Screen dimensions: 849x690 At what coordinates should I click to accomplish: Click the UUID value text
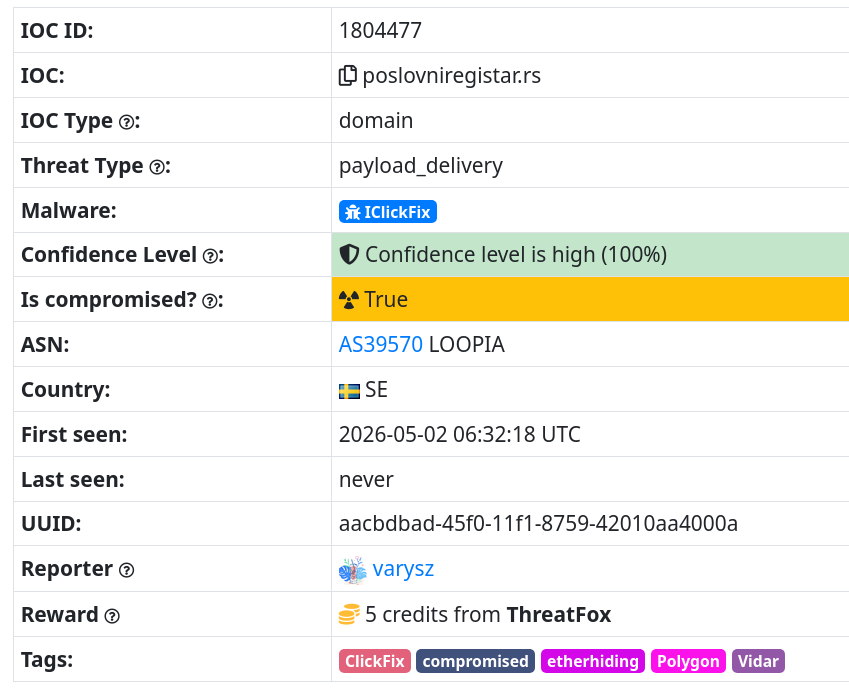(538, 524)
